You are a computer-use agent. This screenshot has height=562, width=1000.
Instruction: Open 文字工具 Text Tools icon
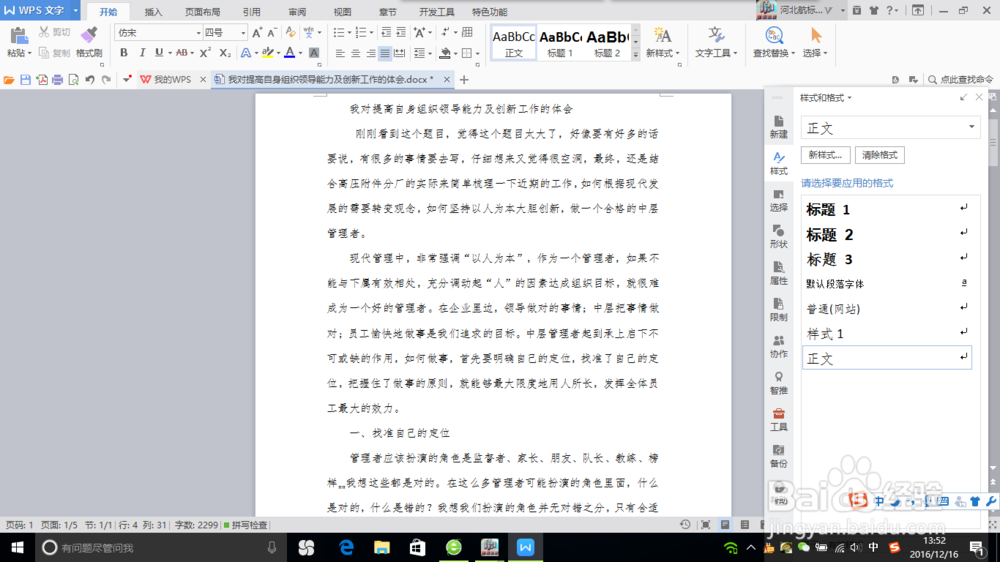(x=716, y=36)
